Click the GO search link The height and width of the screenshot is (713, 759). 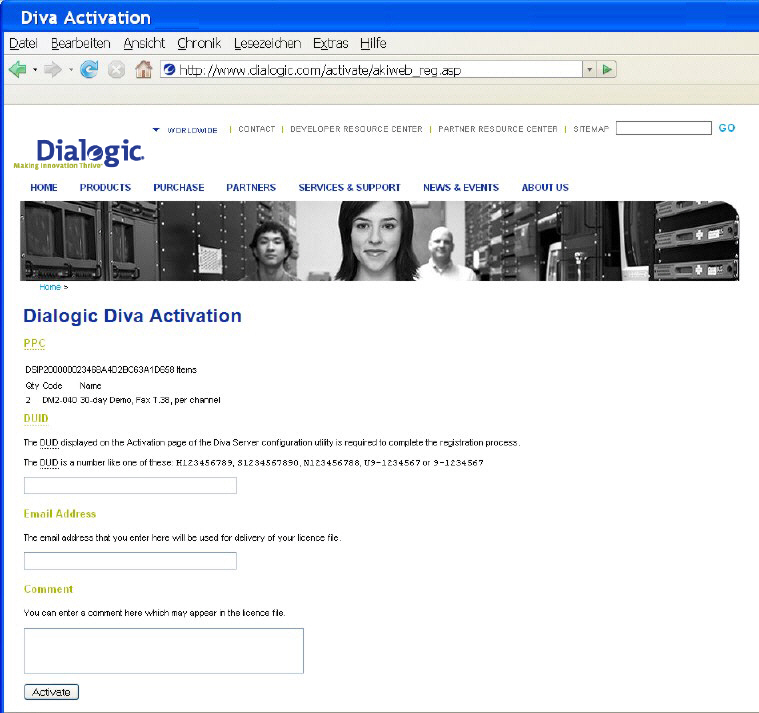[727, 128]
